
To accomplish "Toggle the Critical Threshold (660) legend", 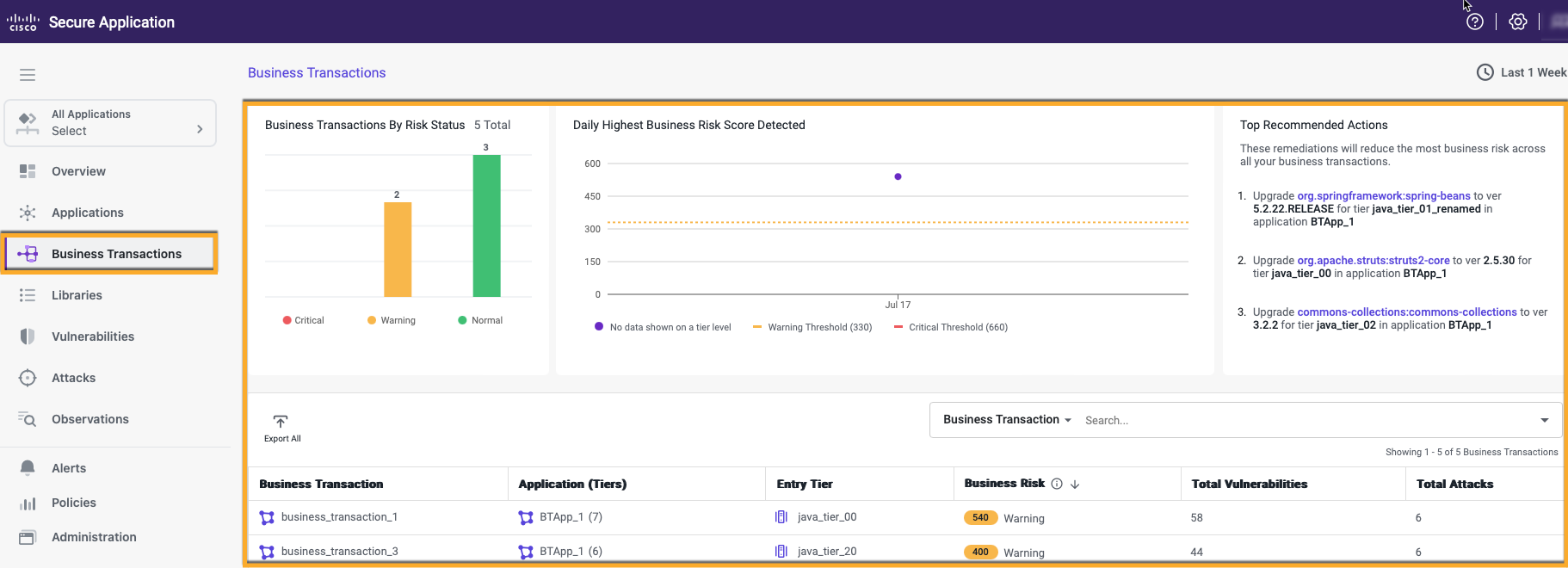I will coord(951,327).
